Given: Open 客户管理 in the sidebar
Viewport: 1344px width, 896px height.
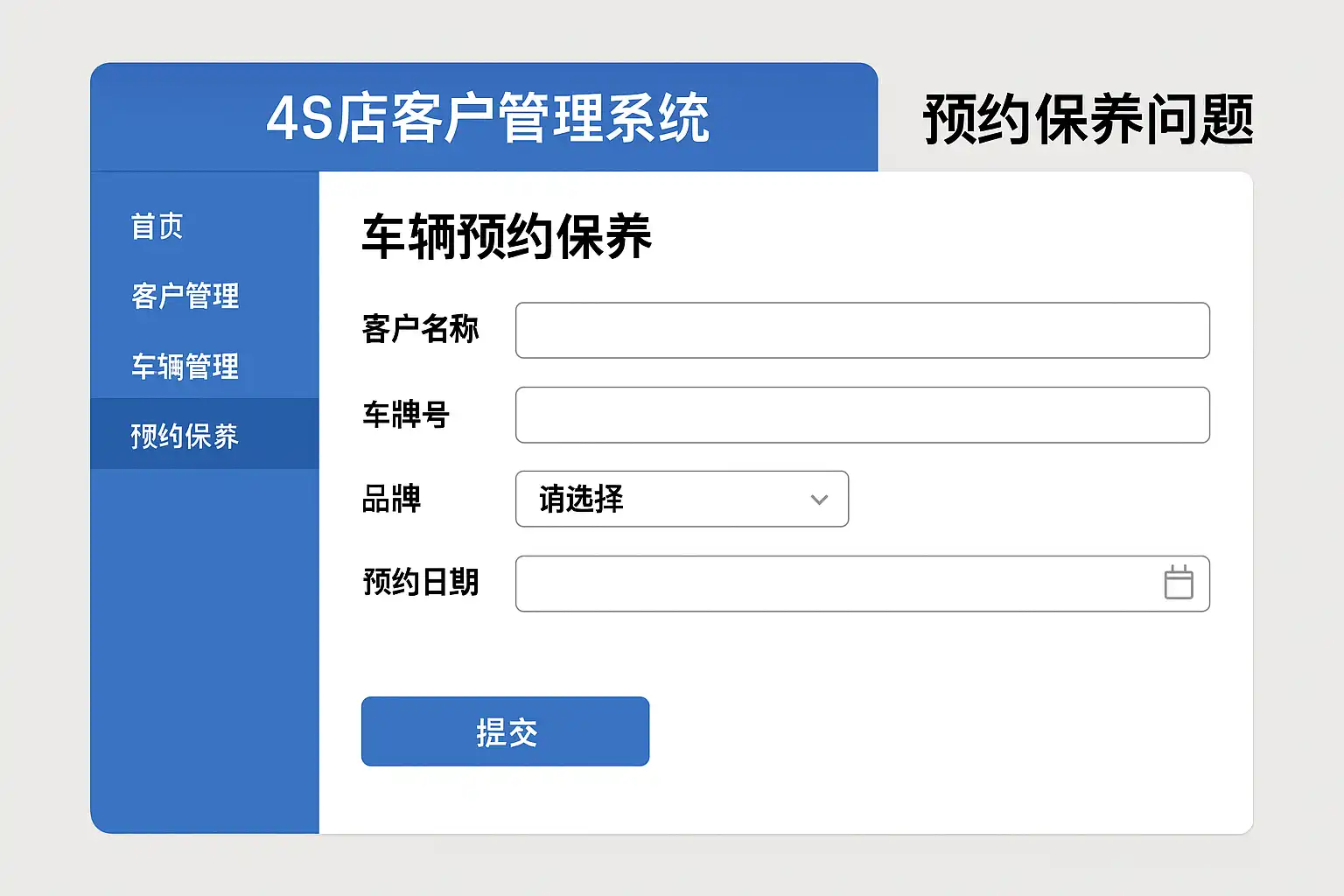Looking at the screenshot, I should pos(185,296).
